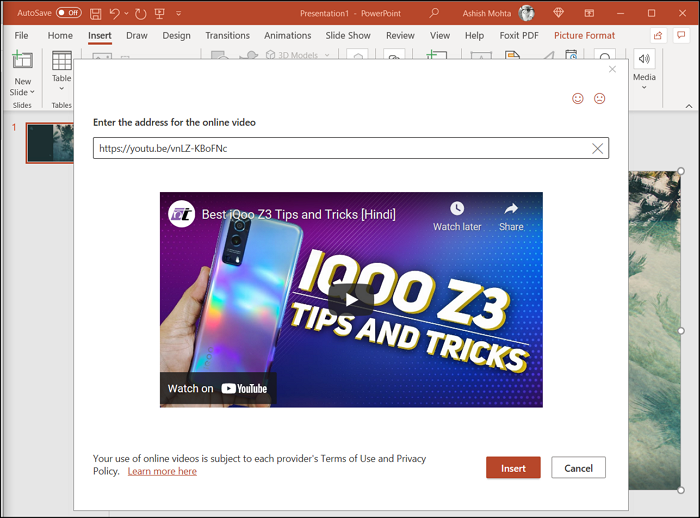The height and width of the screenshot is (518, 700).
Task: Clear the video address with X
Action: 597,148
